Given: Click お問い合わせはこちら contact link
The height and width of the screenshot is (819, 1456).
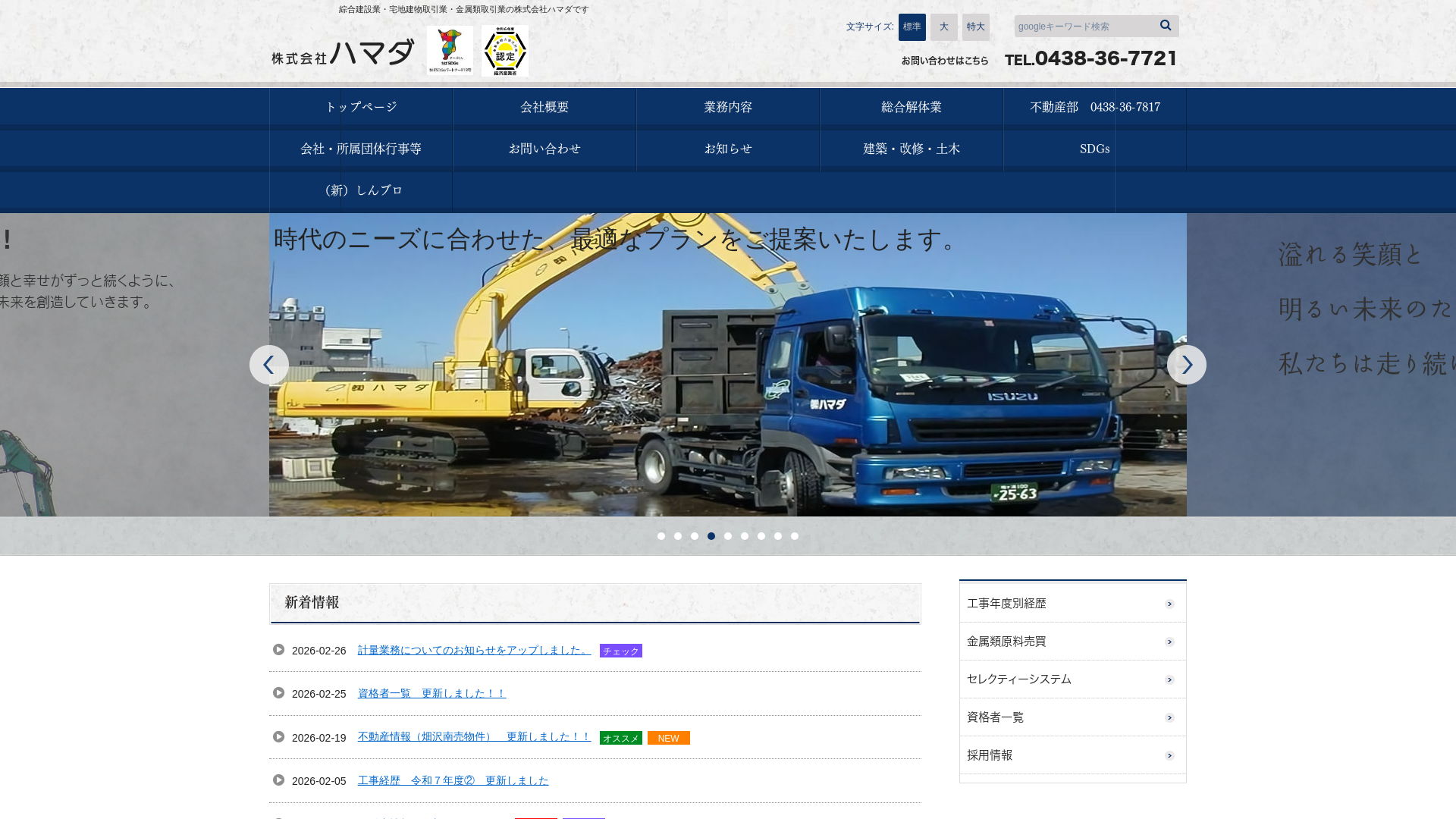Looking at the screenshot, I should (x=945, y=61).
